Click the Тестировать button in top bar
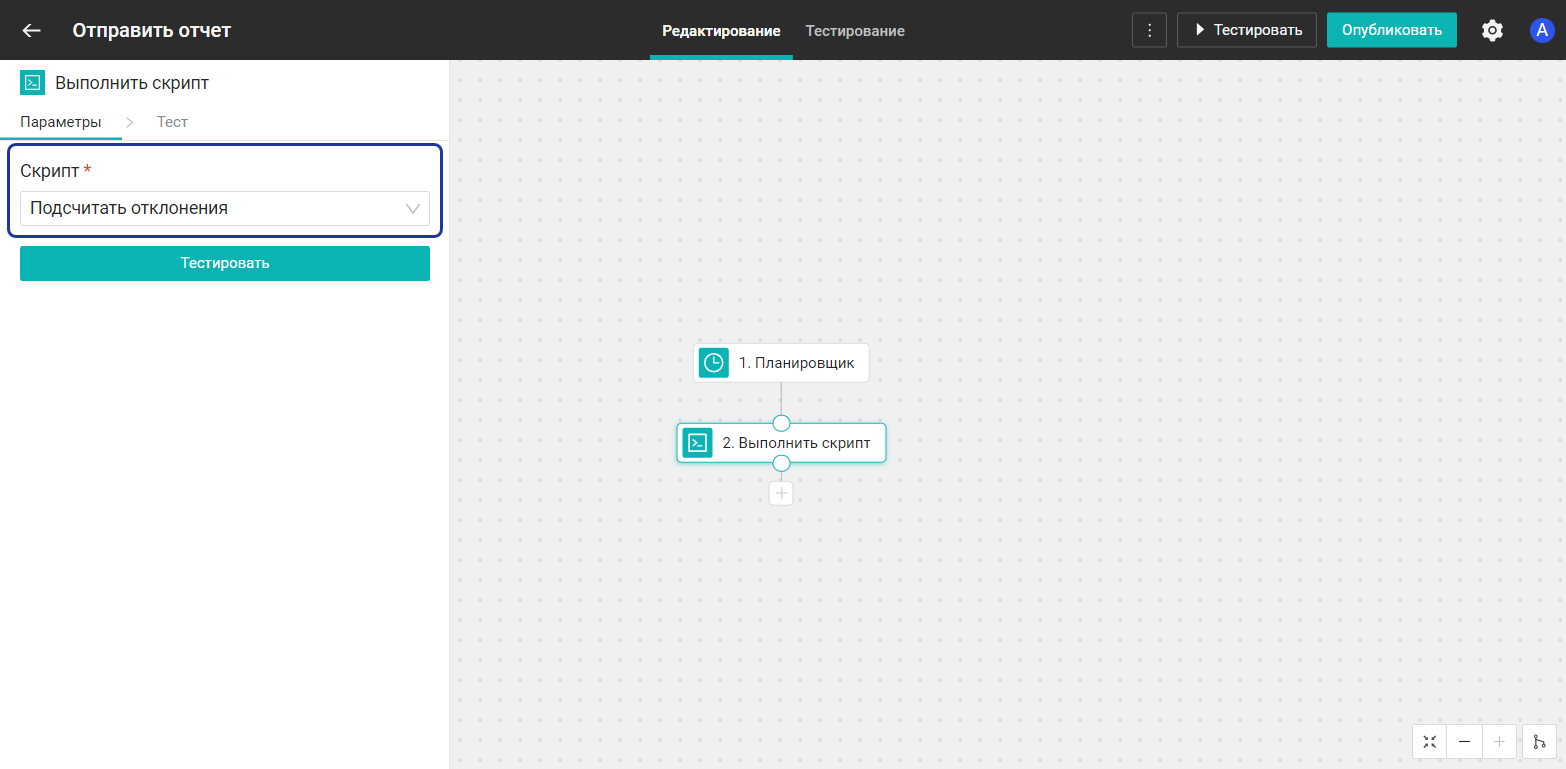1566x769 pixels. click(1247, 30)
